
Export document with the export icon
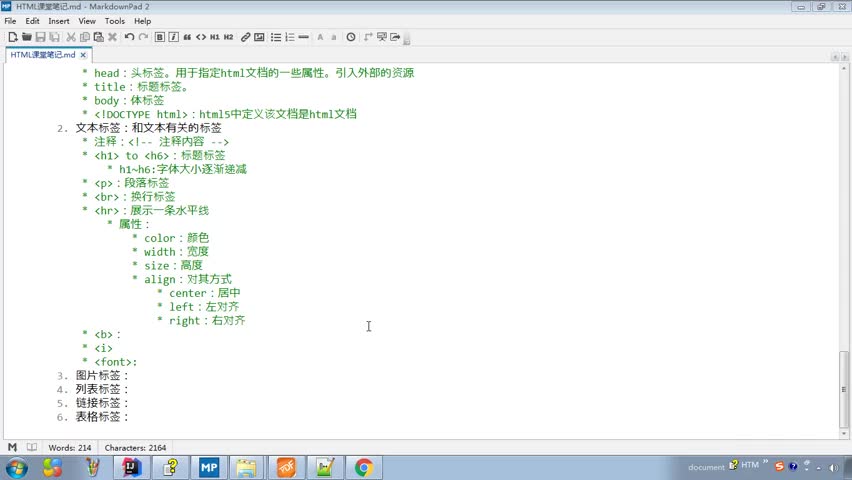396,37
